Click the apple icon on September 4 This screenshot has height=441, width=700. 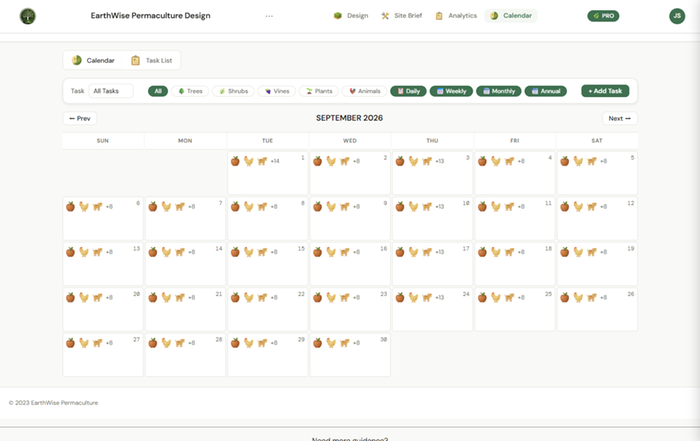482,161
